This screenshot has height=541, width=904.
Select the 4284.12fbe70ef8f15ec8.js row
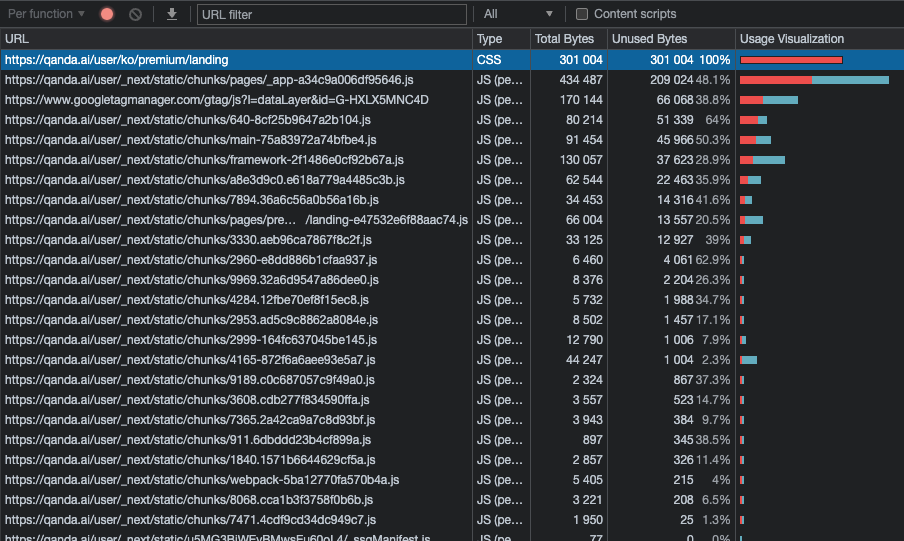(452, 300)
